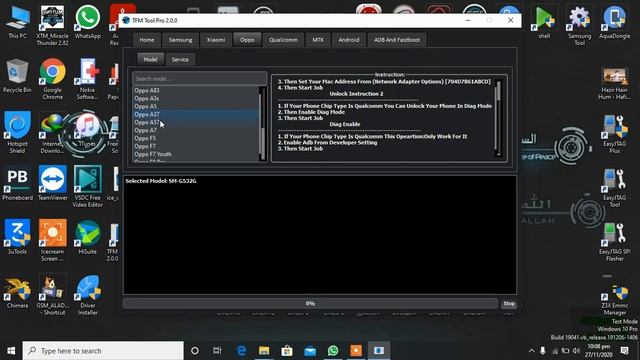Open the Qualcomm tab

coord(283,40)
